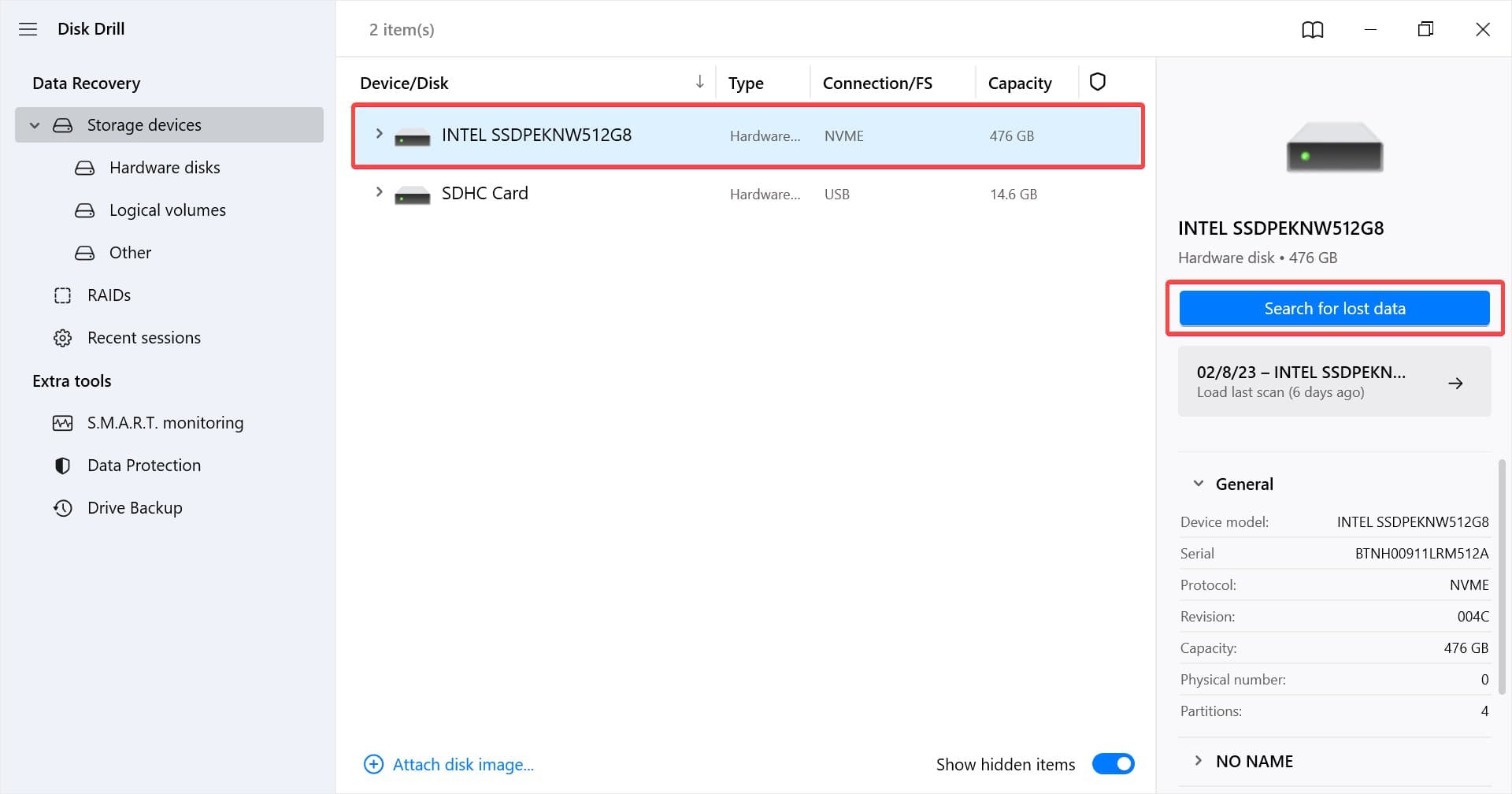Click the details panel vertical scrollbar
The image size is (1512, 794).
[1502, 575]
